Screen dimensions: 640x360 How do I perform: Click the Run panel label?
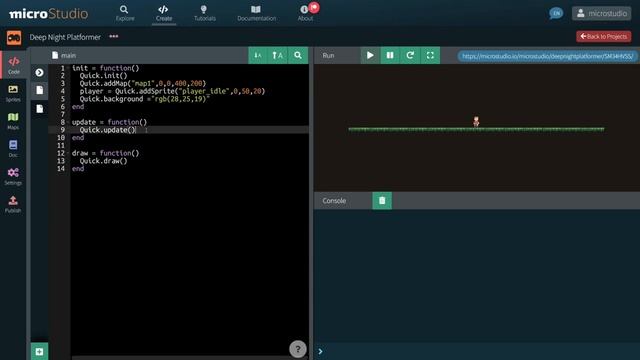pyautogui.click(x=328, y=56)
